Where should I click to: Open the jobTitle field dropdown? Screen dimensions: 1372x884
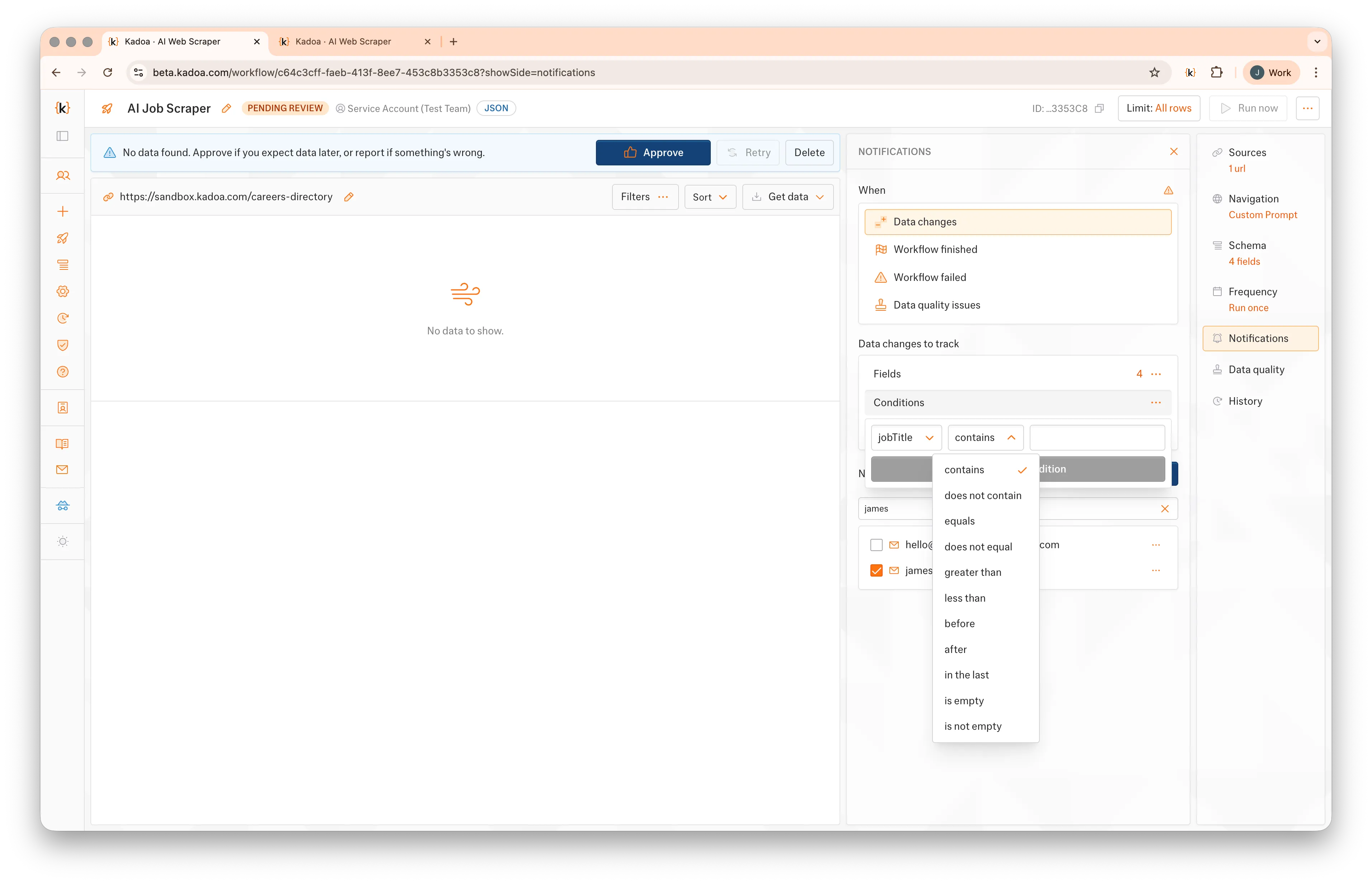tap(906, 437)
